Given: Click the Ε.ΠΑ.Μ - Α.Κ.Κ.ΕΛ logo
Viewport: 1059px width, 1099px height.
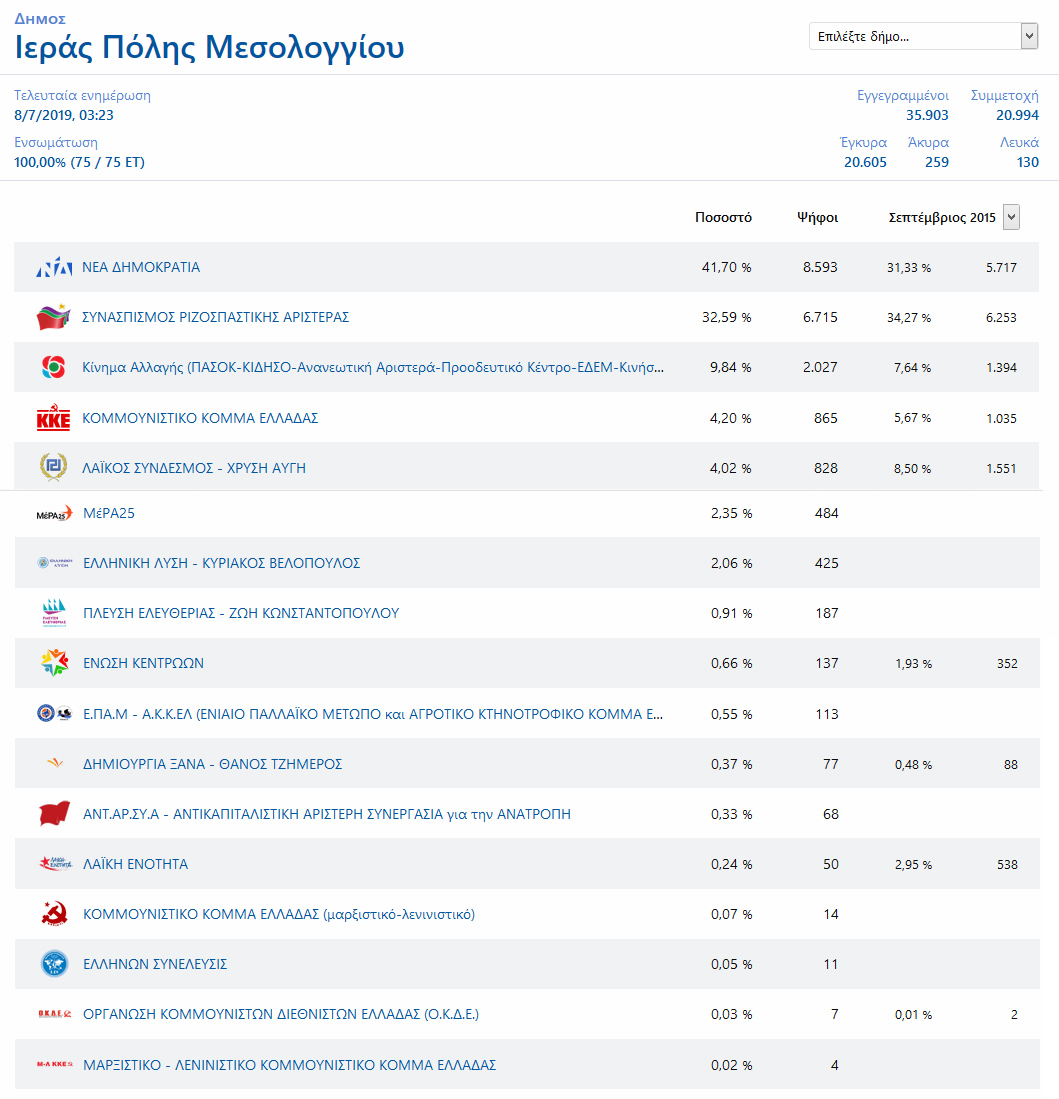Looking at the screenshot, I should point(54,714).
